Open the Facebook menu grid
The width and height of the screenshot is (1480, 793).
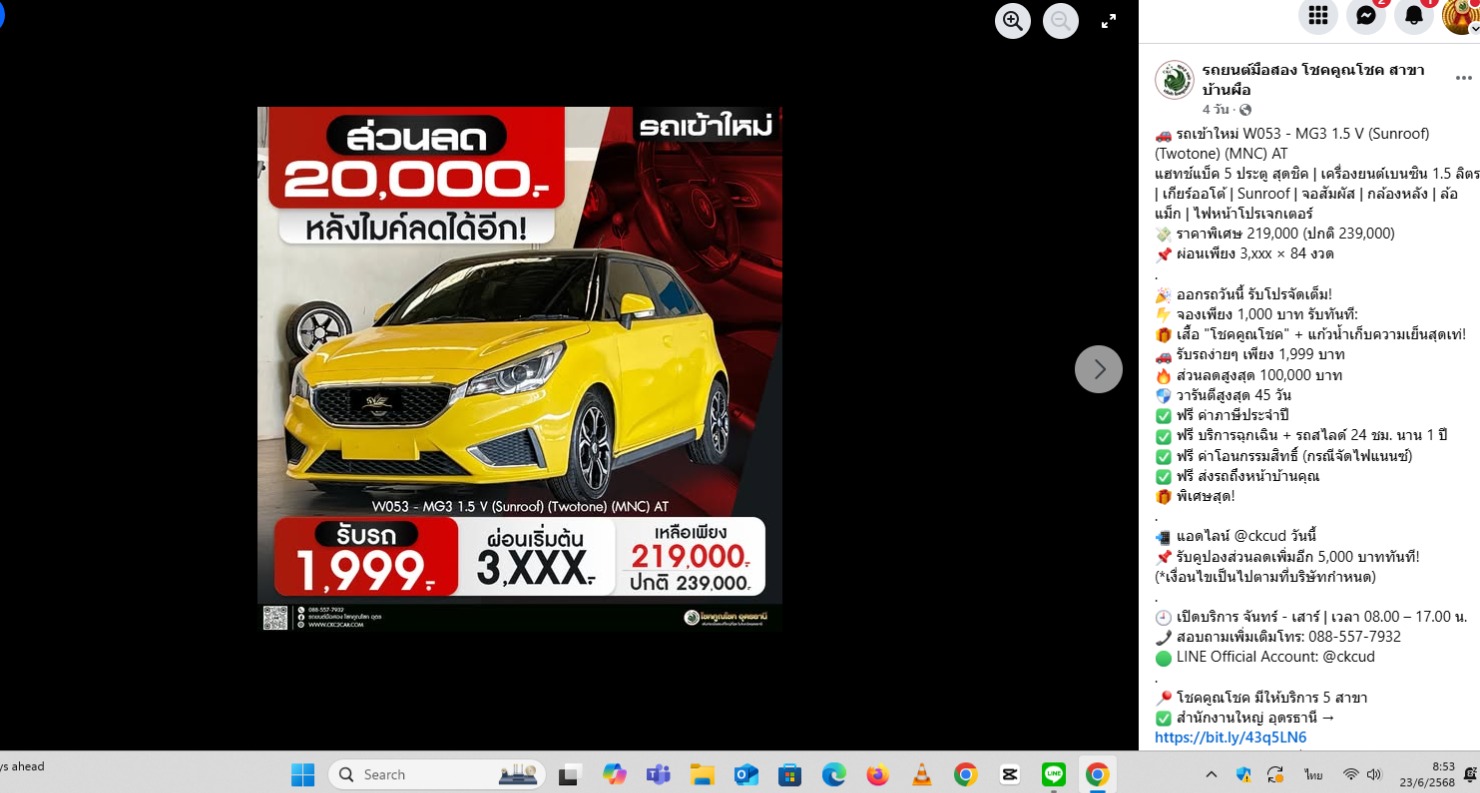tap(1318, 15)
